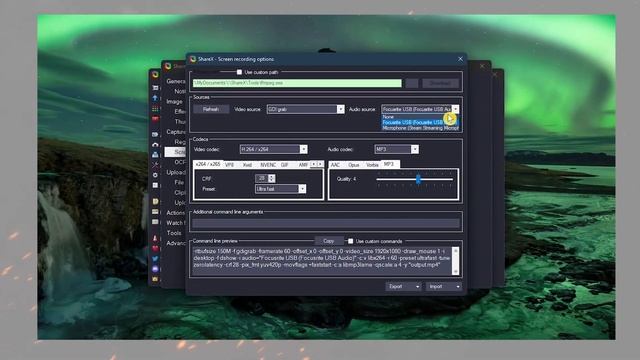The image size is (640, 360).
Task: Click the ffmpeg path text field
Action: coord(297,83)
